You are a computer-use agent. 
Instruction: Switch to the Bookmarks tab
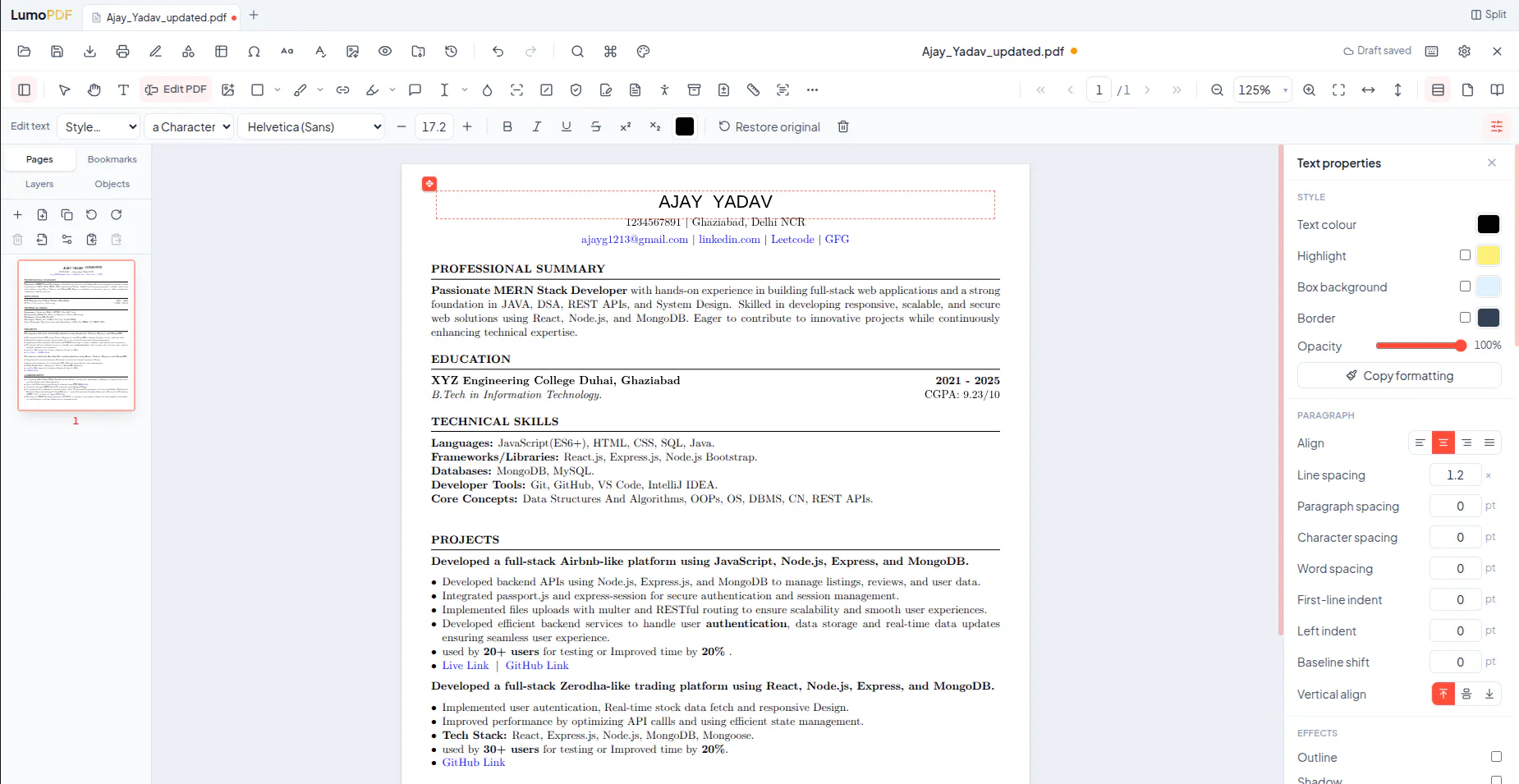point(112,159)
